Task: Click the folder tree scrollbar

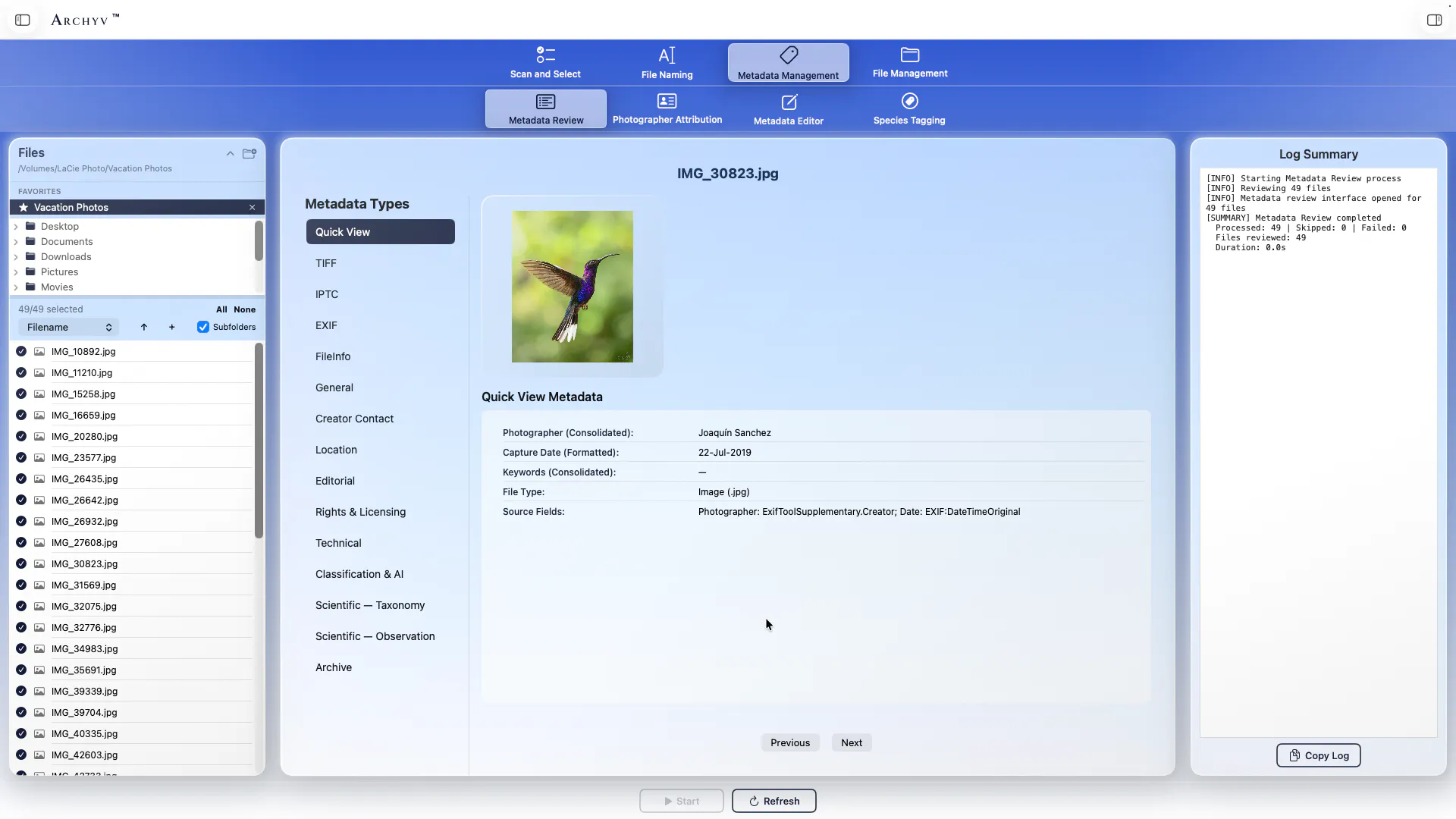Action: 259,241
